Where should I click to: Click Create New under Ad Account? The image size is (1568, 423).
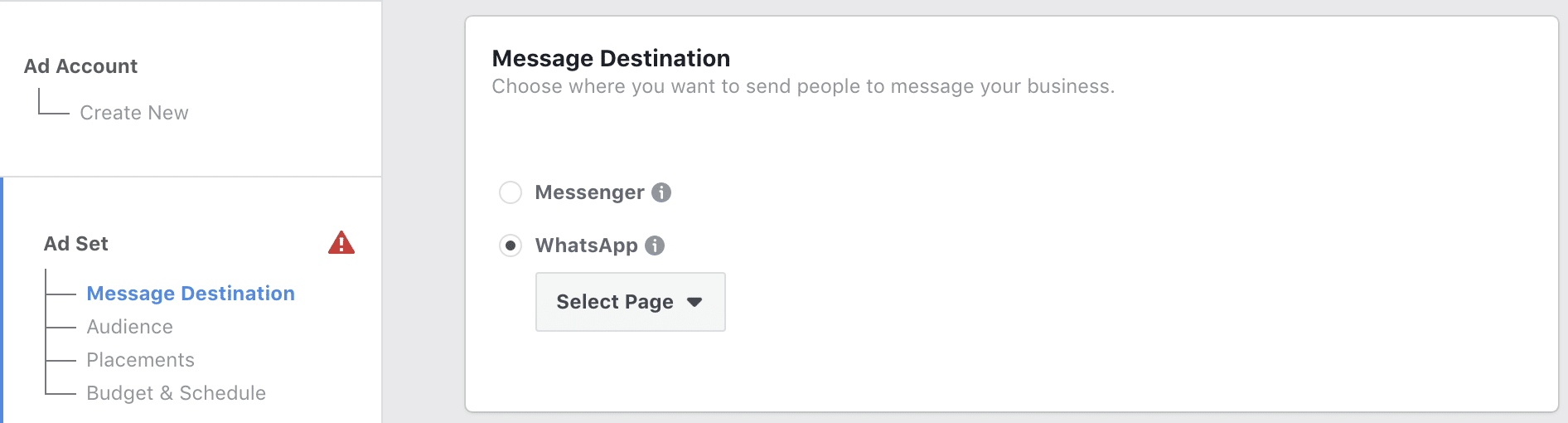pos(134,113)
